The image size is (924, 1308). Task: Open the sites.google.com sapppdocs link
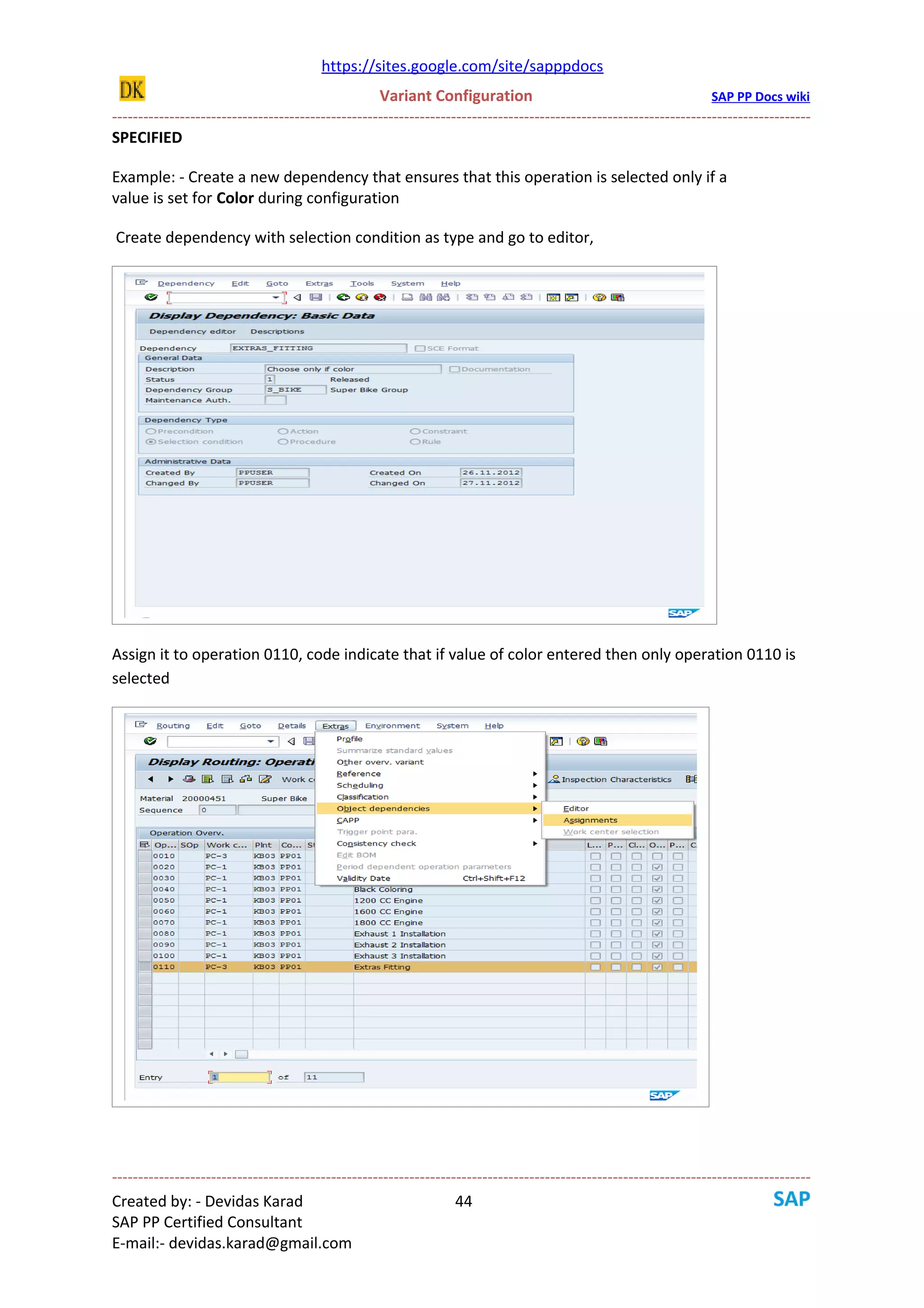pos(462,66)
